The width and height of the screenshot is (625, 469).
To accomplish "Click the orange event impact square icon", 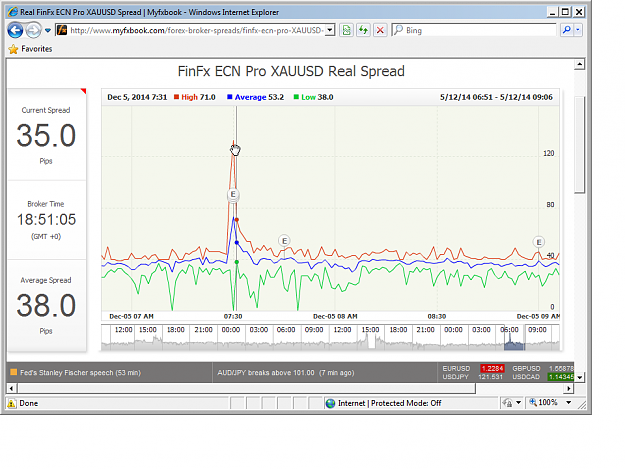I will coord(14,372).
